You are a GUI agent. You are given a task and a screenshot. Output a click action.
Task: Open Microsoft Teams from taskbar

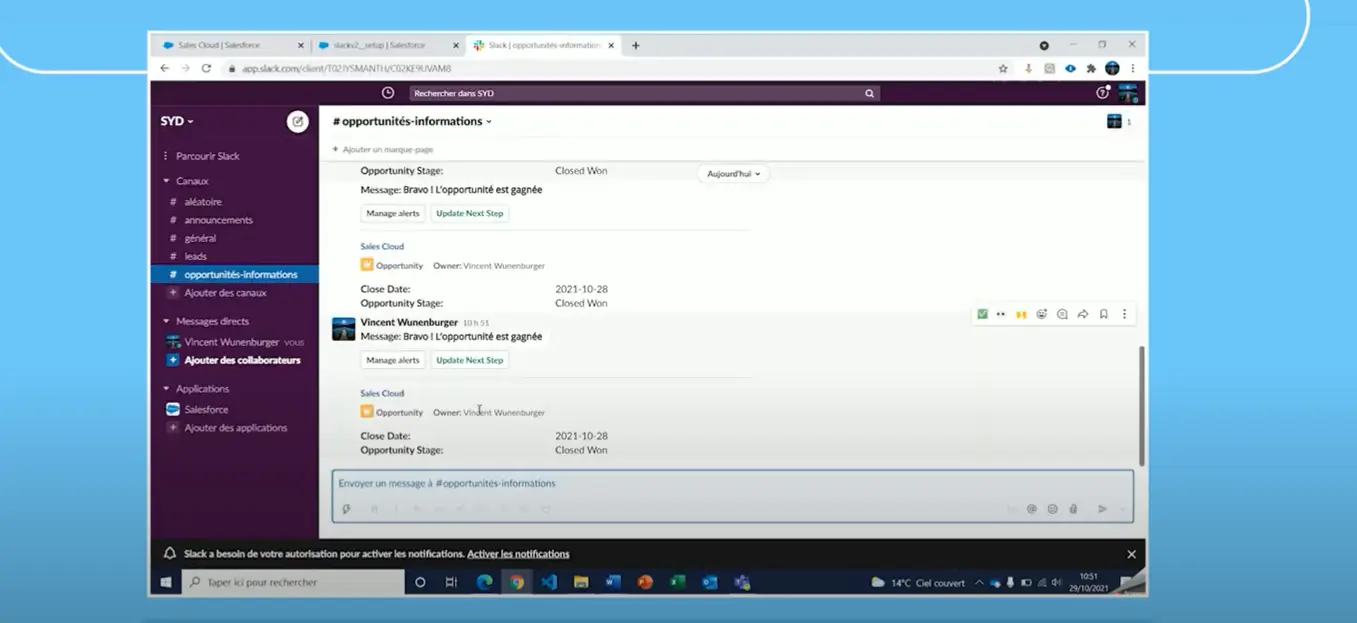pyautogui.click(x=741, y=582)
